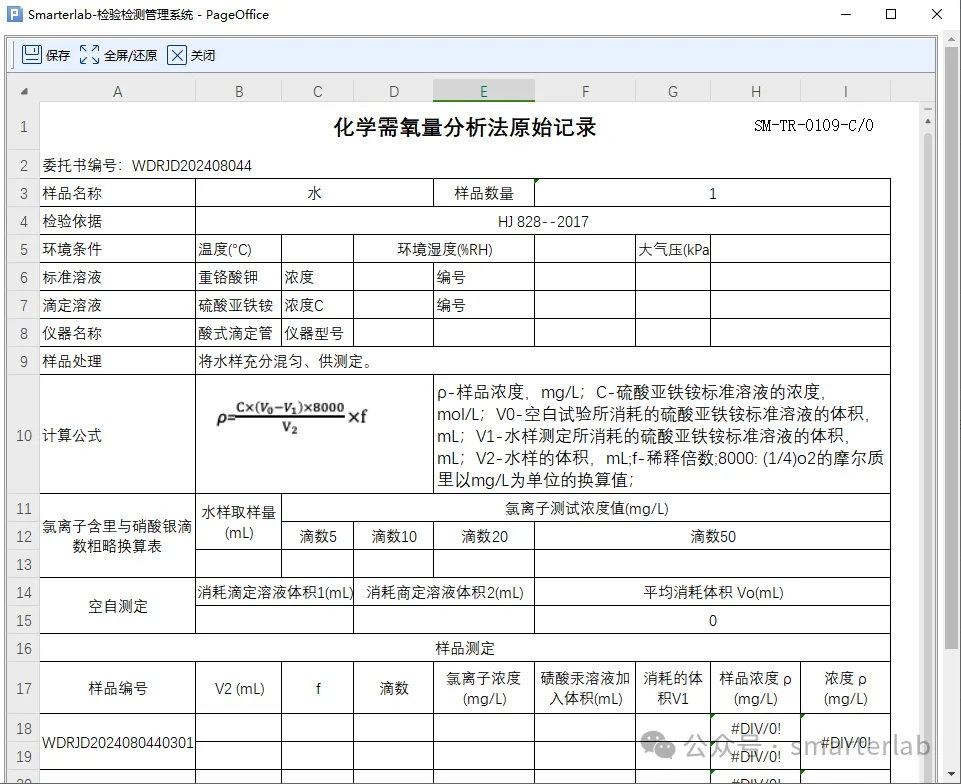Click the 重铬酸钾 cell

coord(238,277)
